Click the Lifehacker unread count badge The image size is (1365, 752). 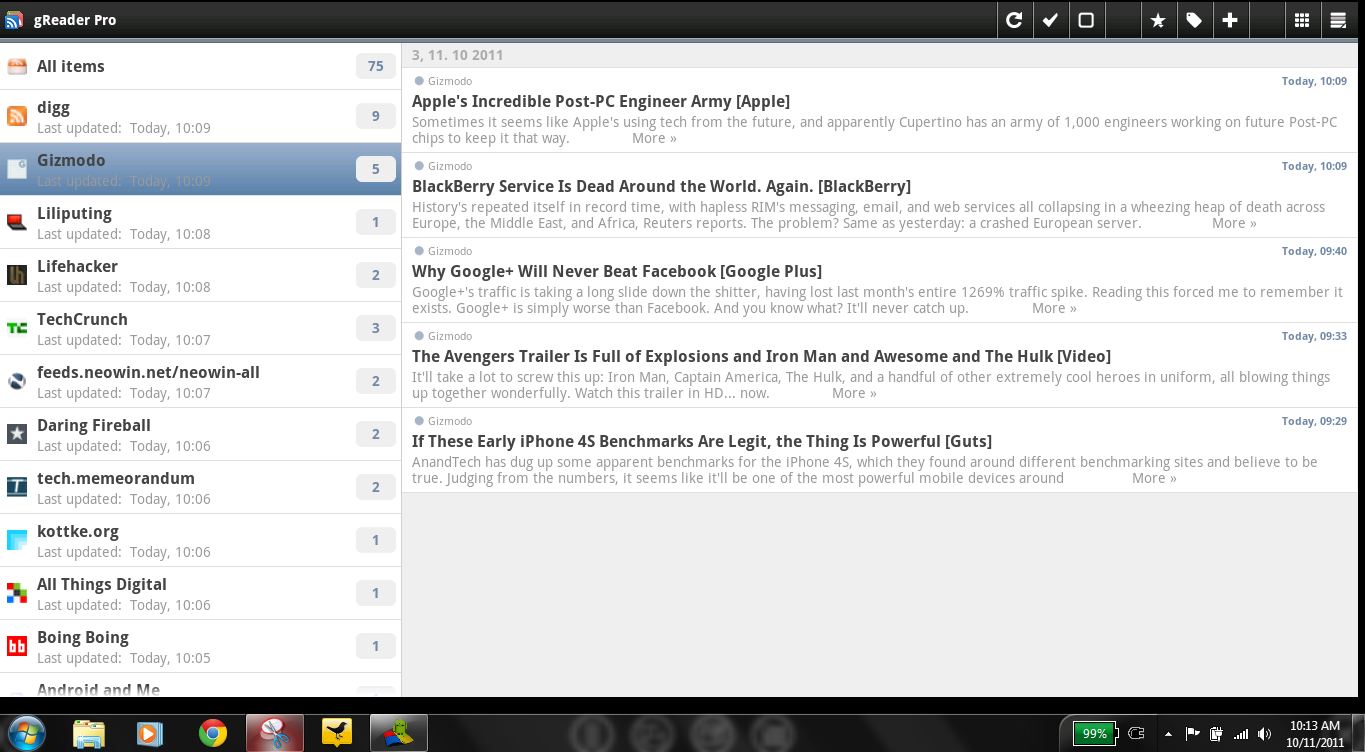click(375, 275)
